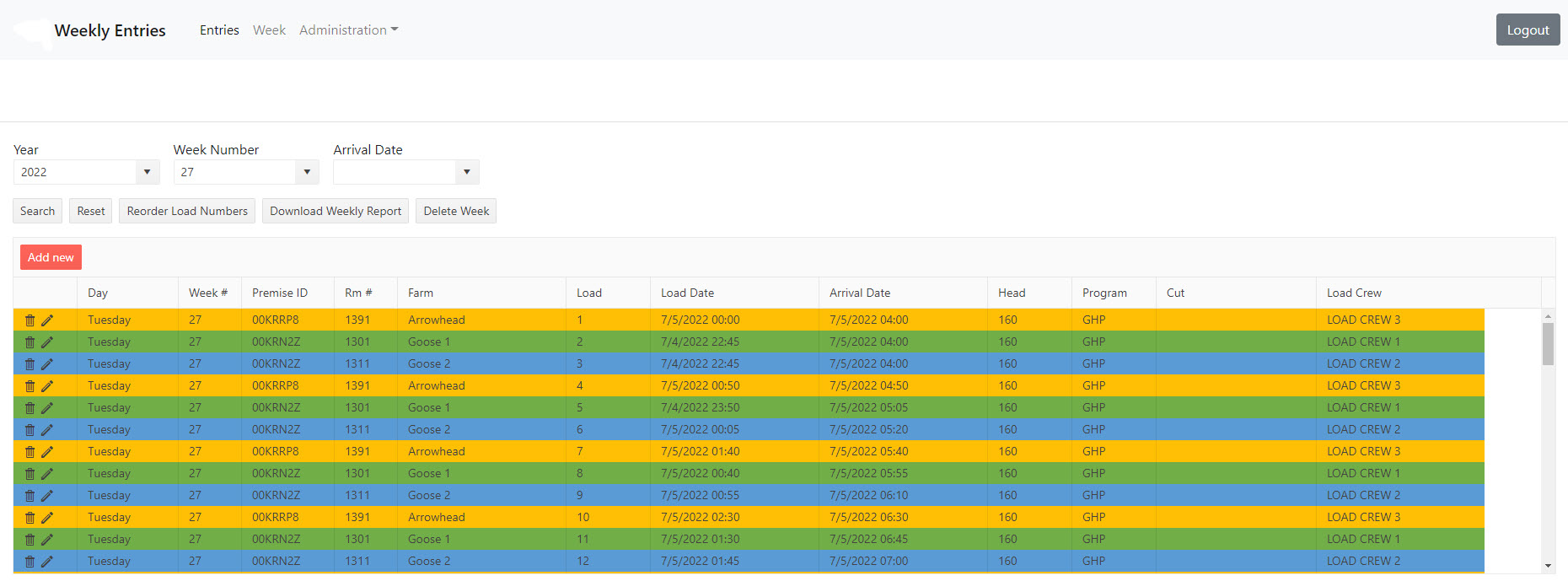This screenshot has height=581, width=1568.
Task: Edit the Load 10 Arrowhead row with the pencil
Action: click(x=47, y=518)
